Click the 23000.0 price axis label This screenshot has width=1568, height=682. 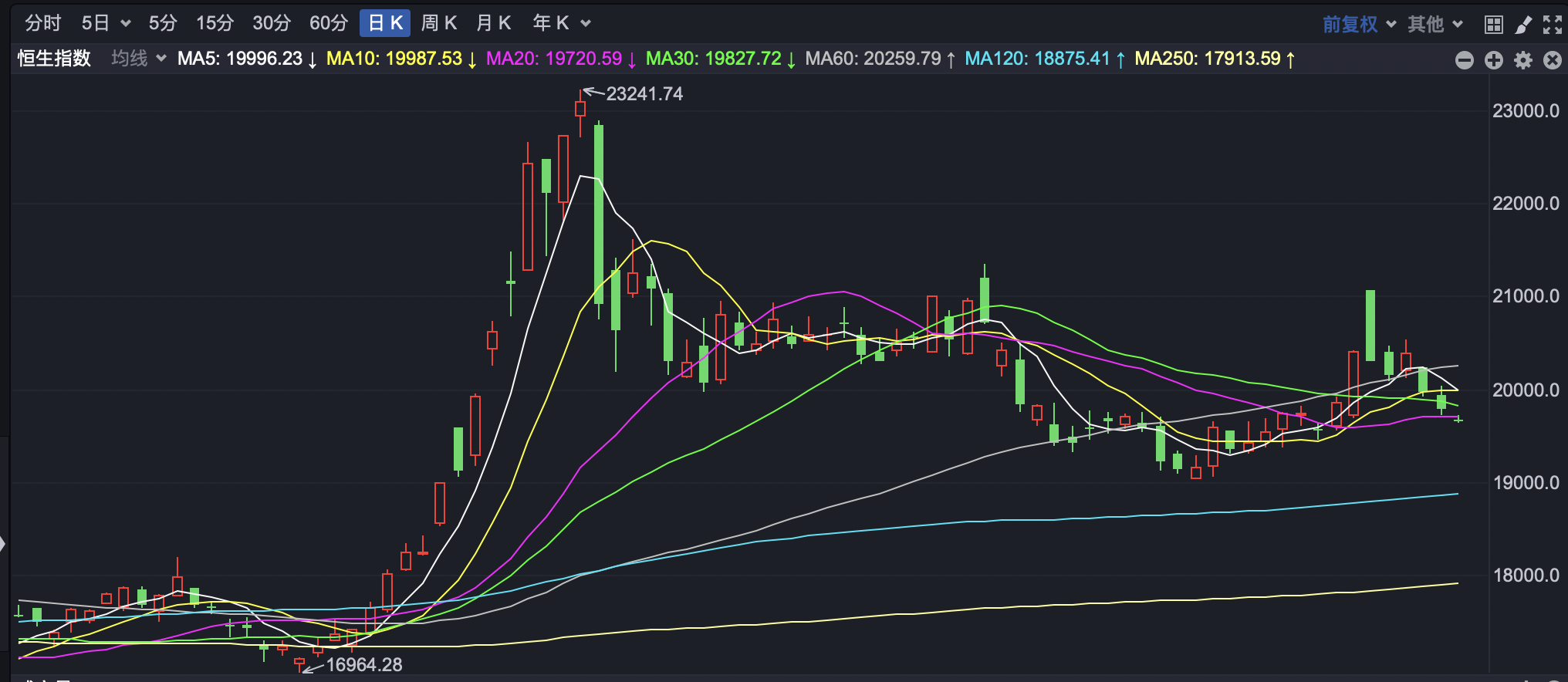coord(1526,111)
